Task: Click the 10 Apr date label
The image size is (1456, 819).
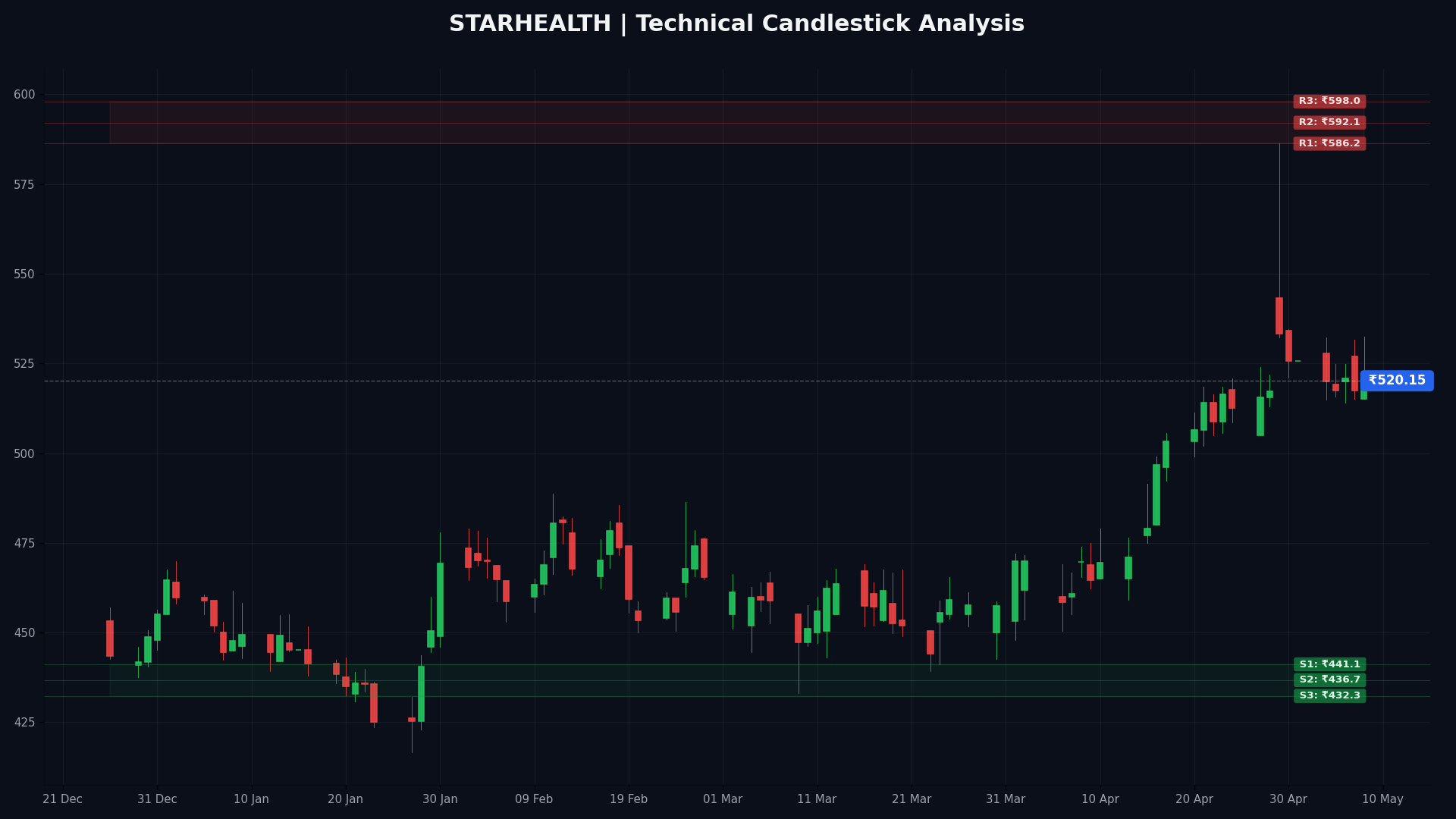Action: coord(1100,799)
